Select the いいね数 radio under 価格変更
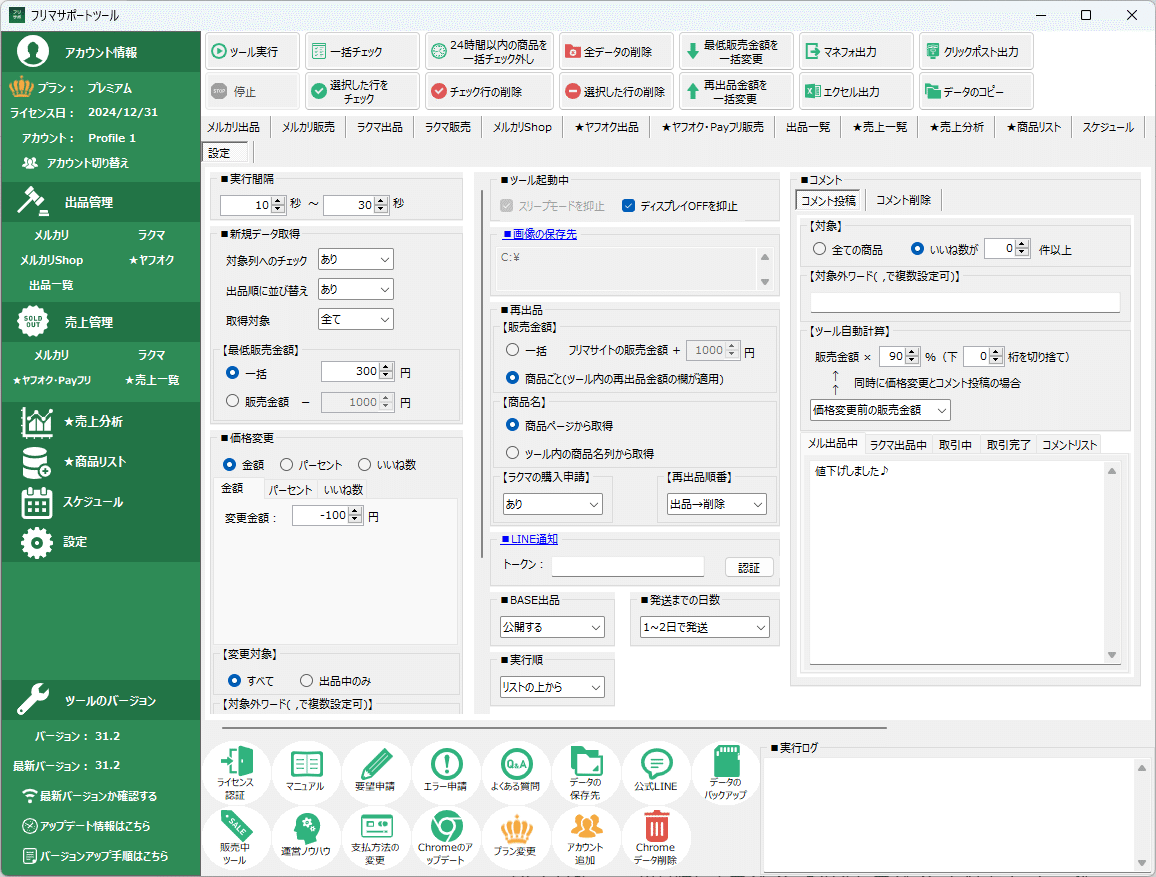 364,465
